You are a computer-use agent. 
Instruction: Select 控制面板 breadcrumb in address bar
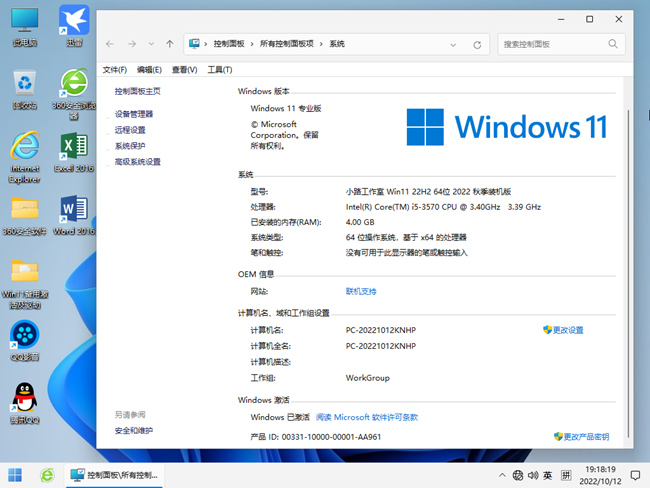[229, 44]
